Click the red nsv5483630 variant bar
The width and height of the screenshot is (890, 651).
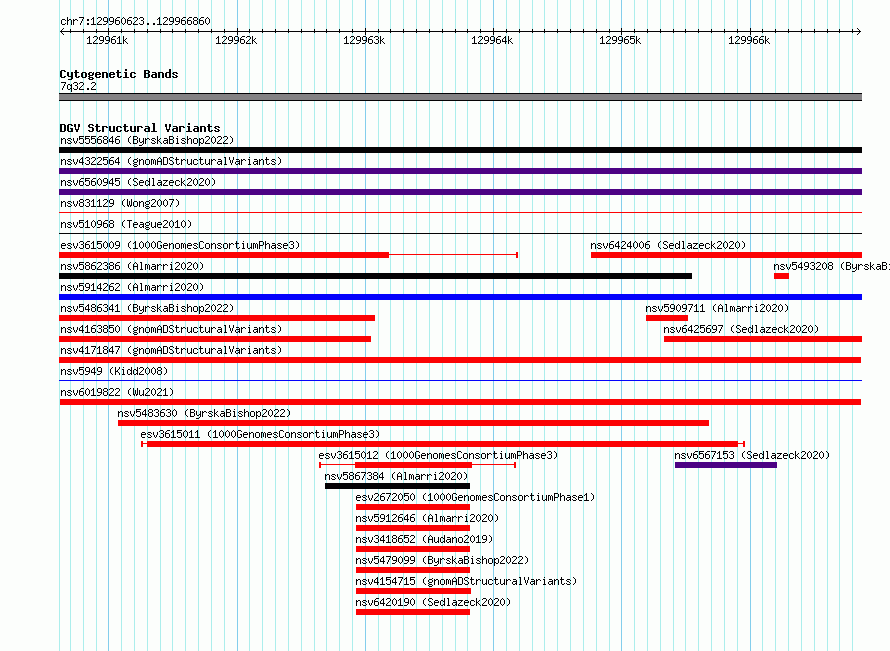pos(413,423)
